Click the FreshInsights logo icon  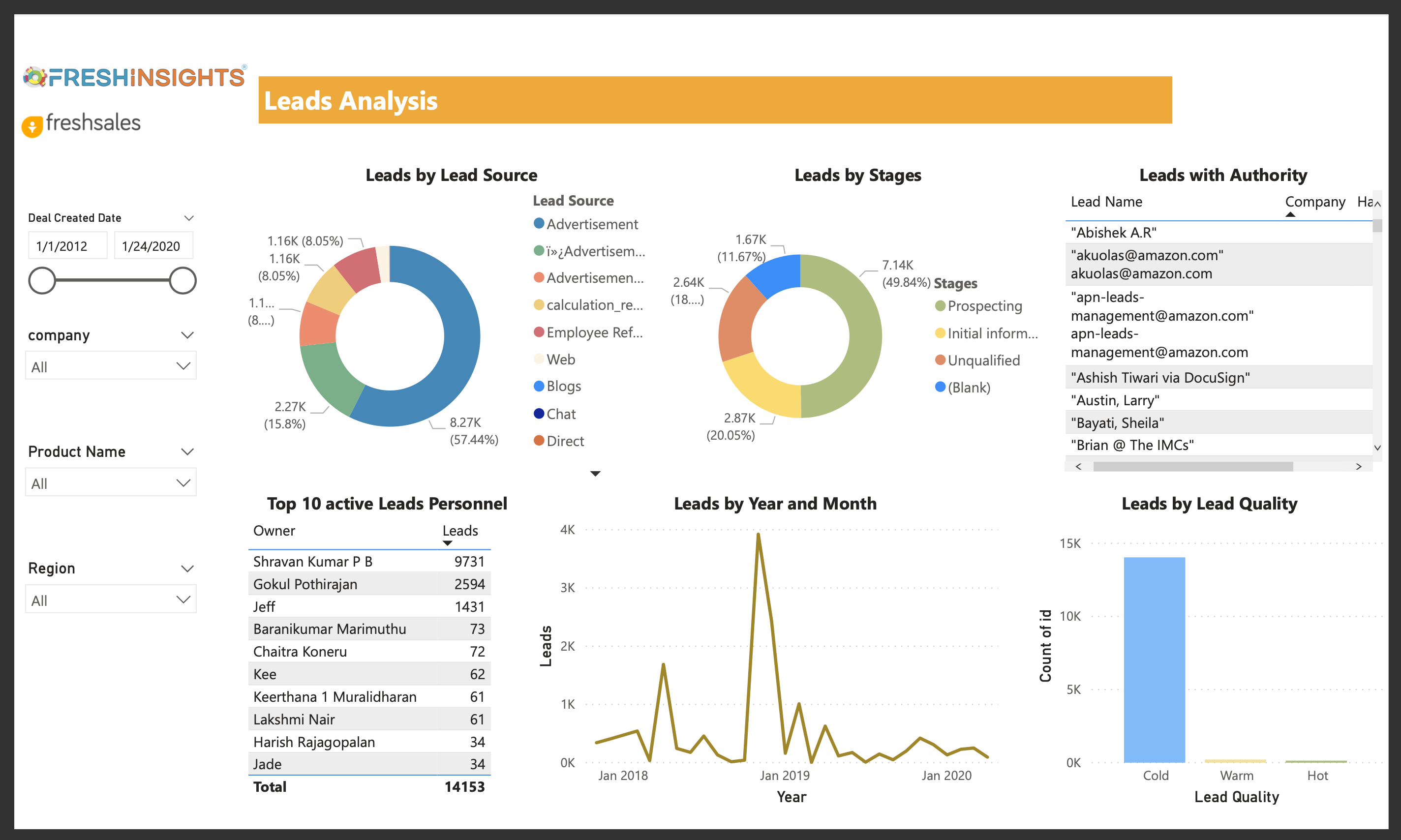coord(35,76)
